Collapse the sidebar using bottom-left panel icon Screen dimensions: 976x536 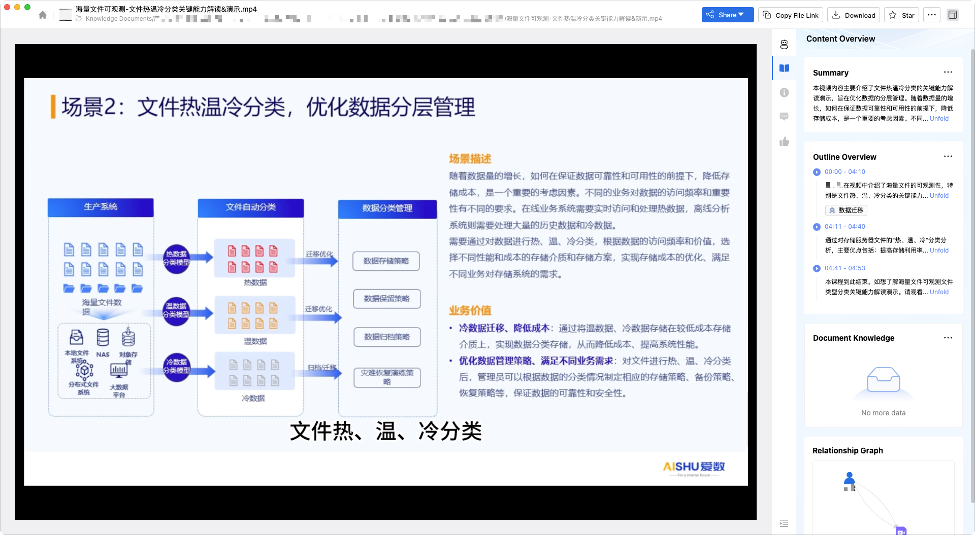784,523
